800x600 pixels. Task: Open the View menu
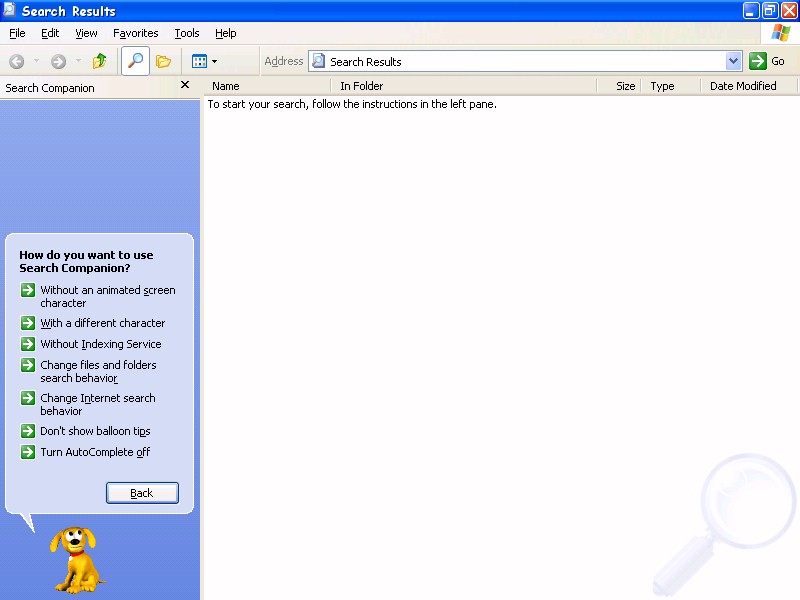click(x=86, y=33)
